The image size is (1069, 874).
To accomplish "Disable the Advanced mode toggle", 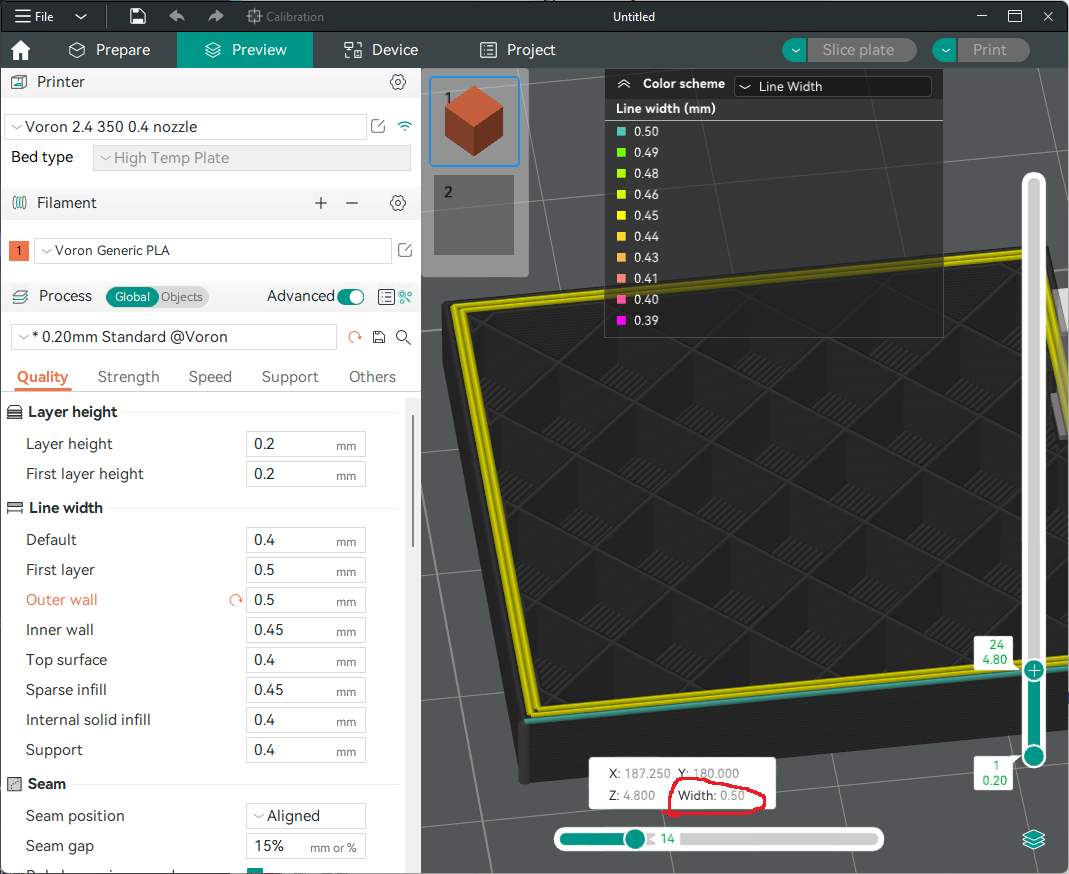I will (350, 296).
